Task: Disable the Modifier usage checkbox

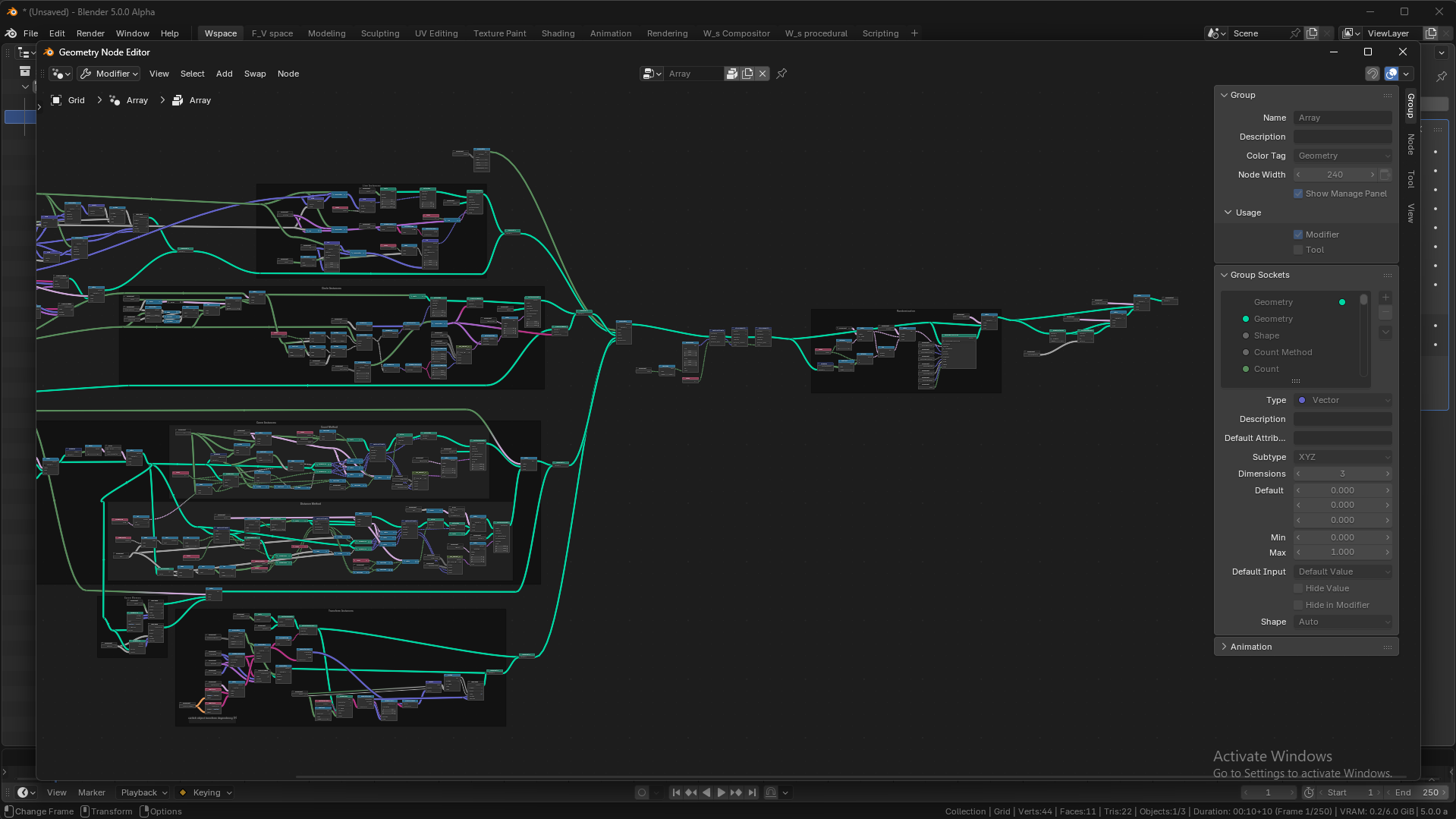Action: (x=1298, y=235)
